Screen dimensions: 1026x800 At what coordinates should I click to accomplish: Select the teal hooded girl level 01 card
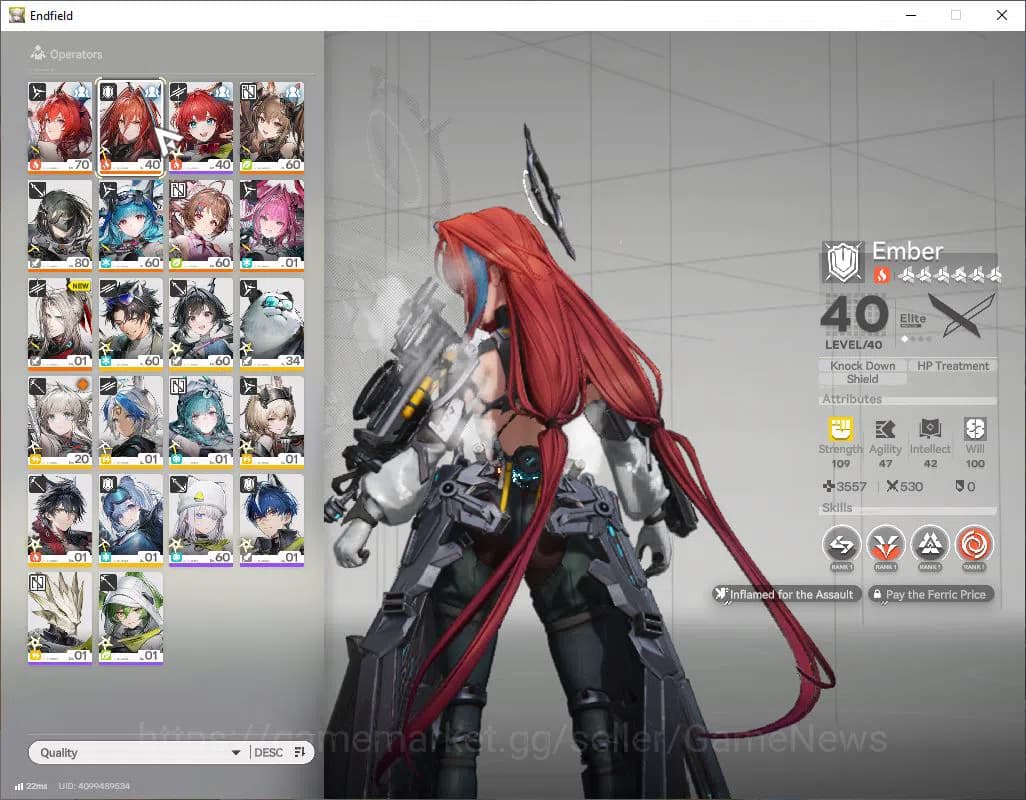(201, 421)
